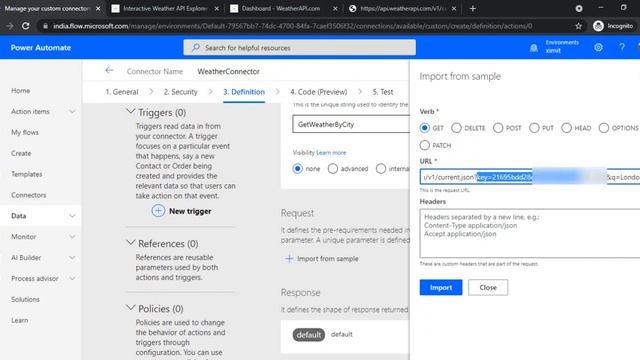This screenshot has width=640, height=360.
Task: Click the browser reload icon
Action: [25, 26]
